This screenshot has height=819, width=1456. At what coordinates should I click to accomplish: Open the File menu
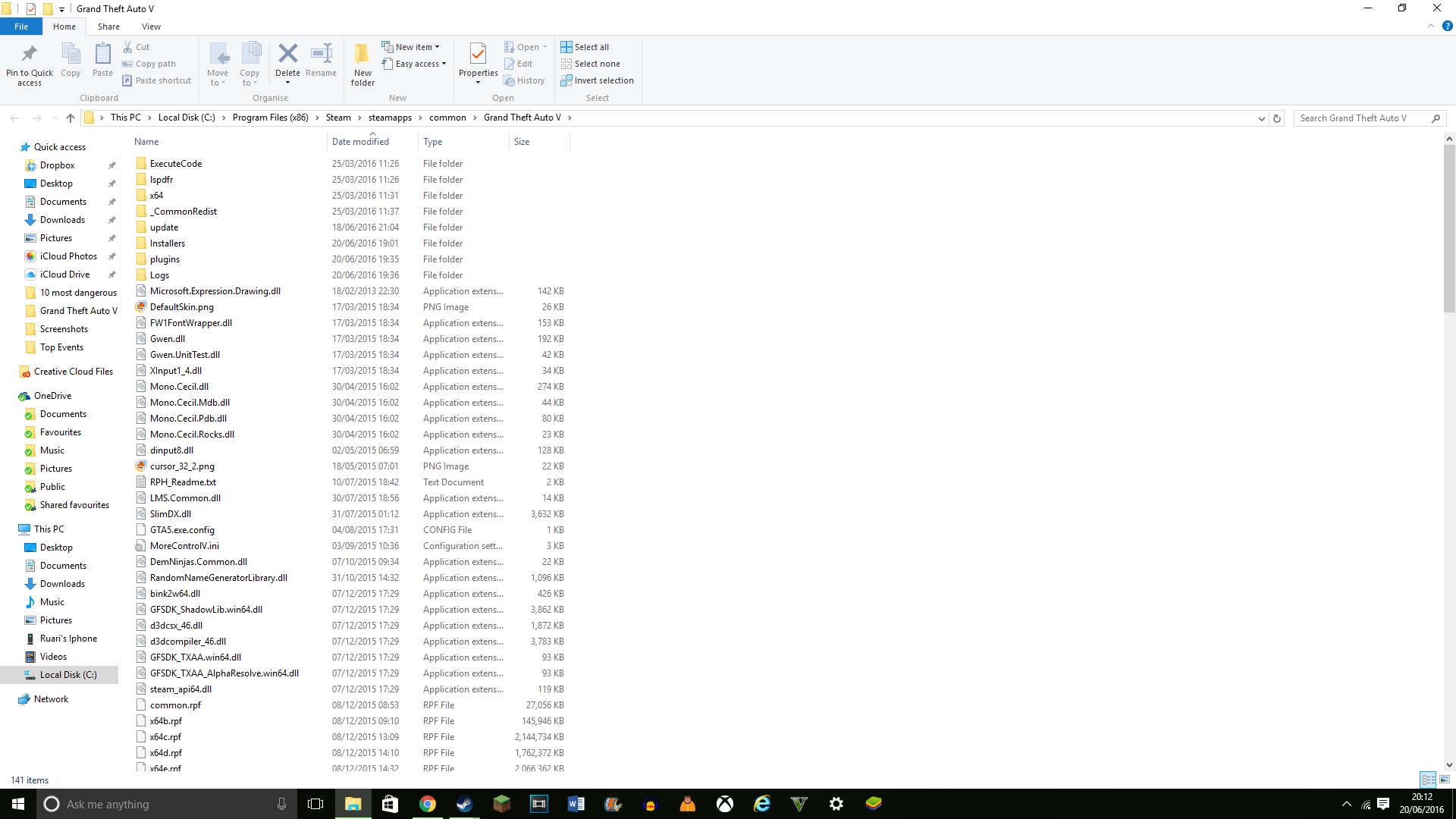pyautogui.click(x=21, y=27)
